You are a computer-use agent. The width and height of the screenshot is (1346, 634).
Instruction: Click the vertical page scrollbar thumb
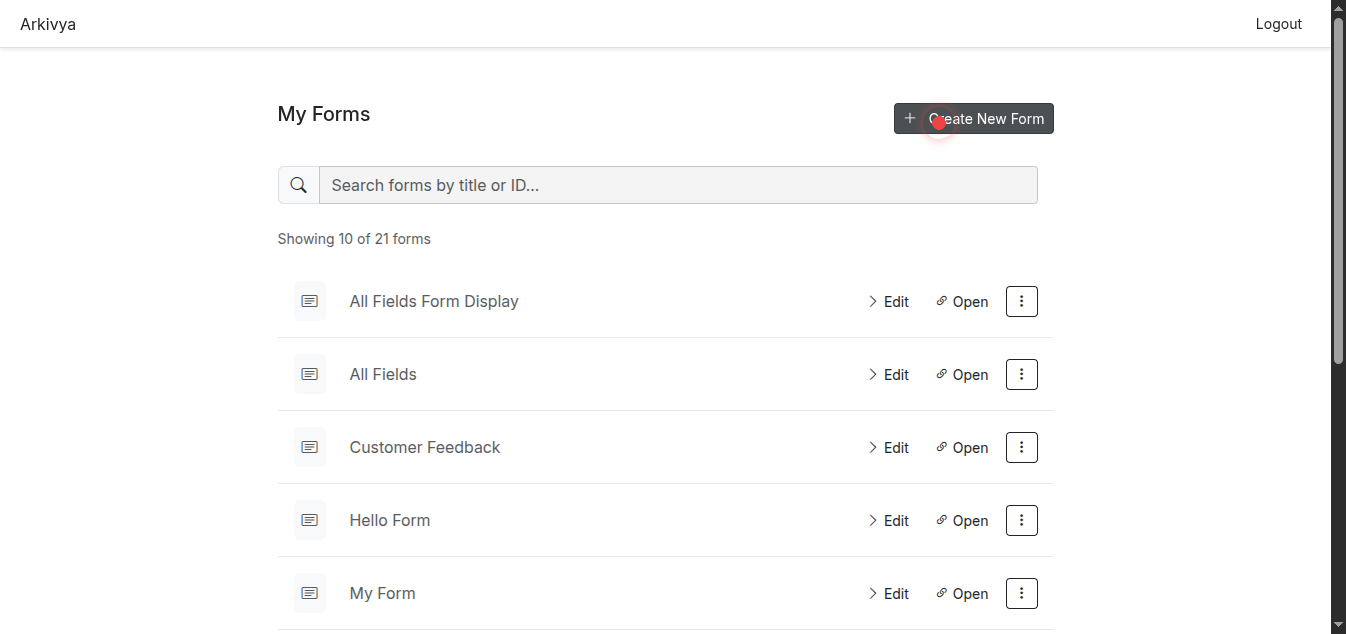click(x=1338, y=190)
